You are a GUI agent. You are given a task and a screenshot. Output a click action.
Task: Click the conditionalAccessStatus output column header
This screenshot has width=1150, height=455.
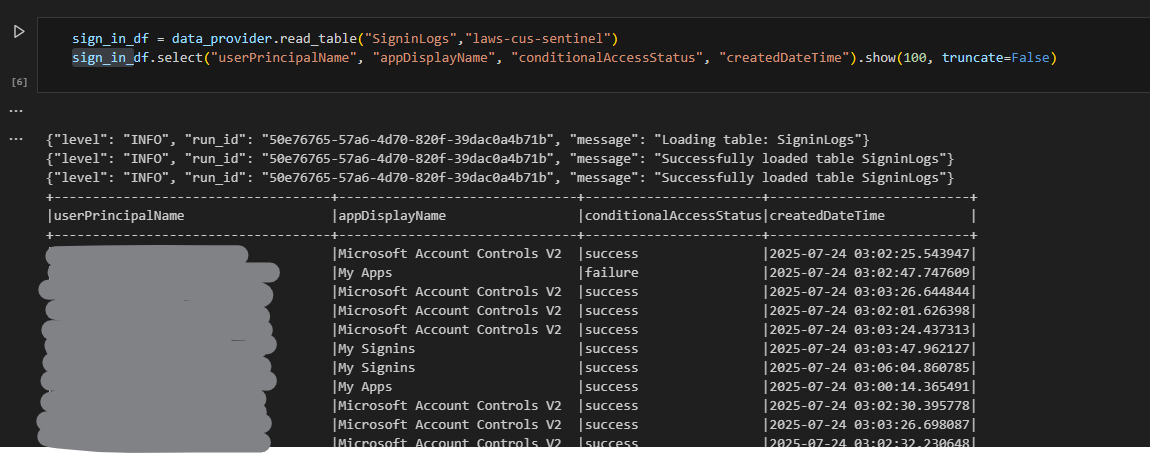pos(672,215)
